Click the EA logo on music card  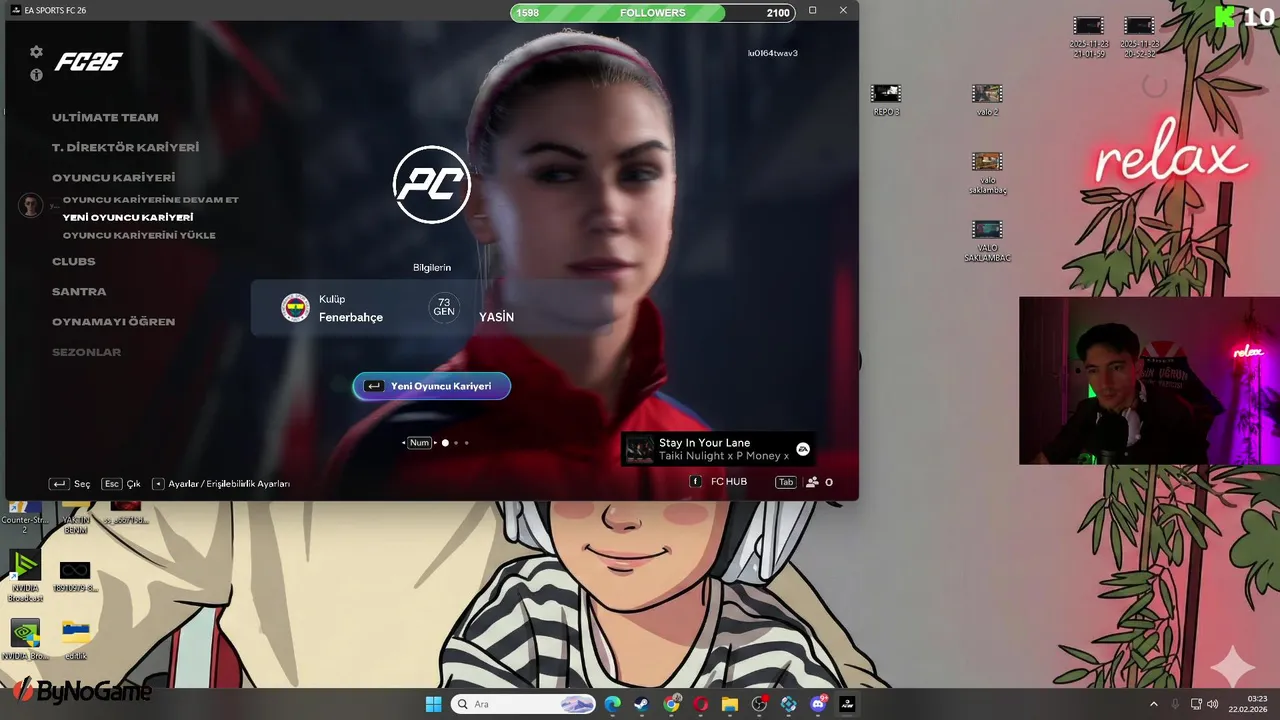pos(803,450)
